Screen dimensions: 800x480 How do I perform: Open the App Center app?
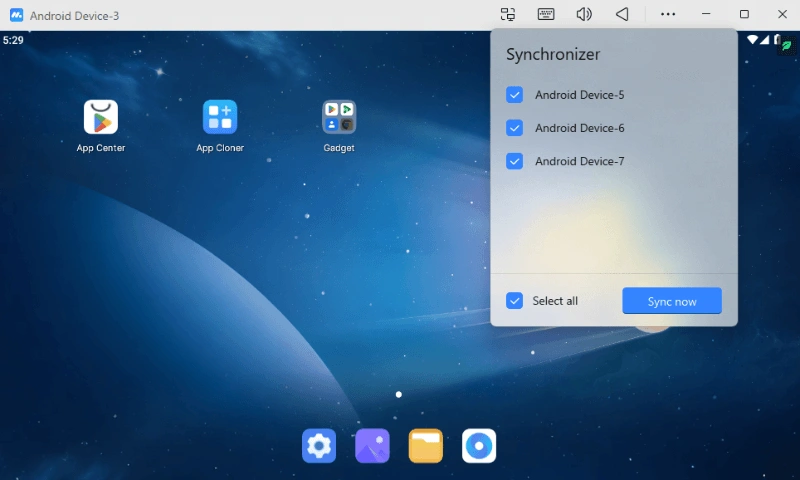[x=101, y=117]
